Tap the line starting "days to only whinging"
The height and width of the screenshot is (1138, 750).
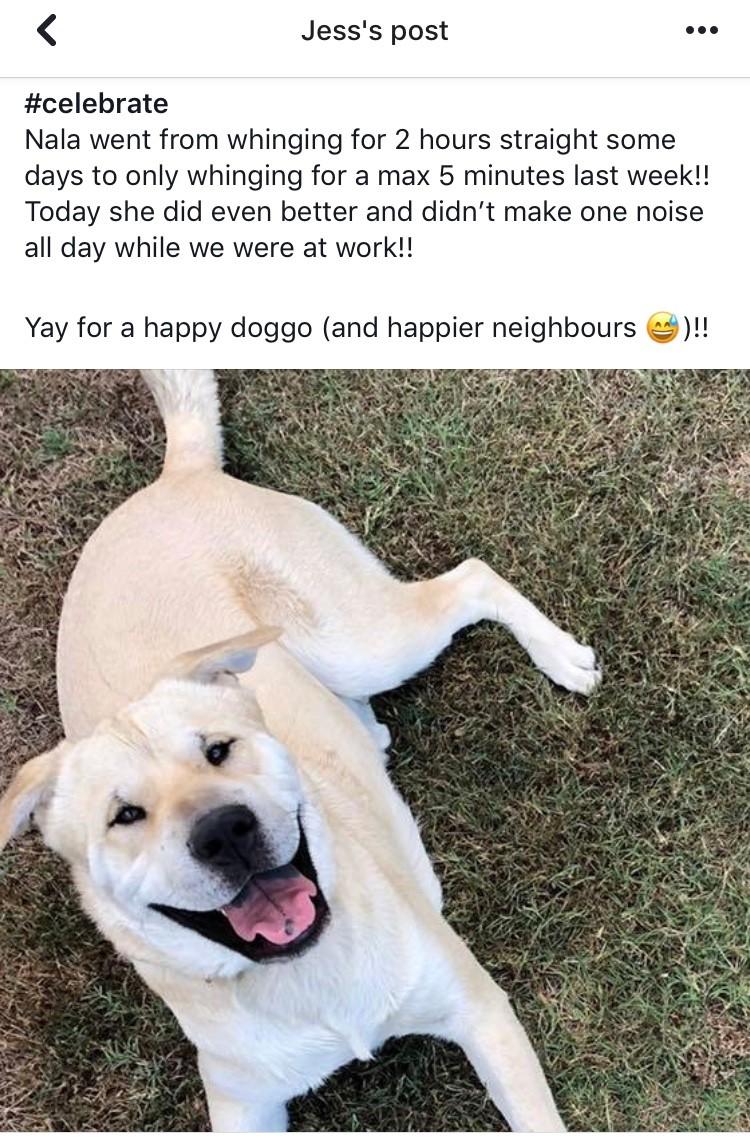pos(367,176)
